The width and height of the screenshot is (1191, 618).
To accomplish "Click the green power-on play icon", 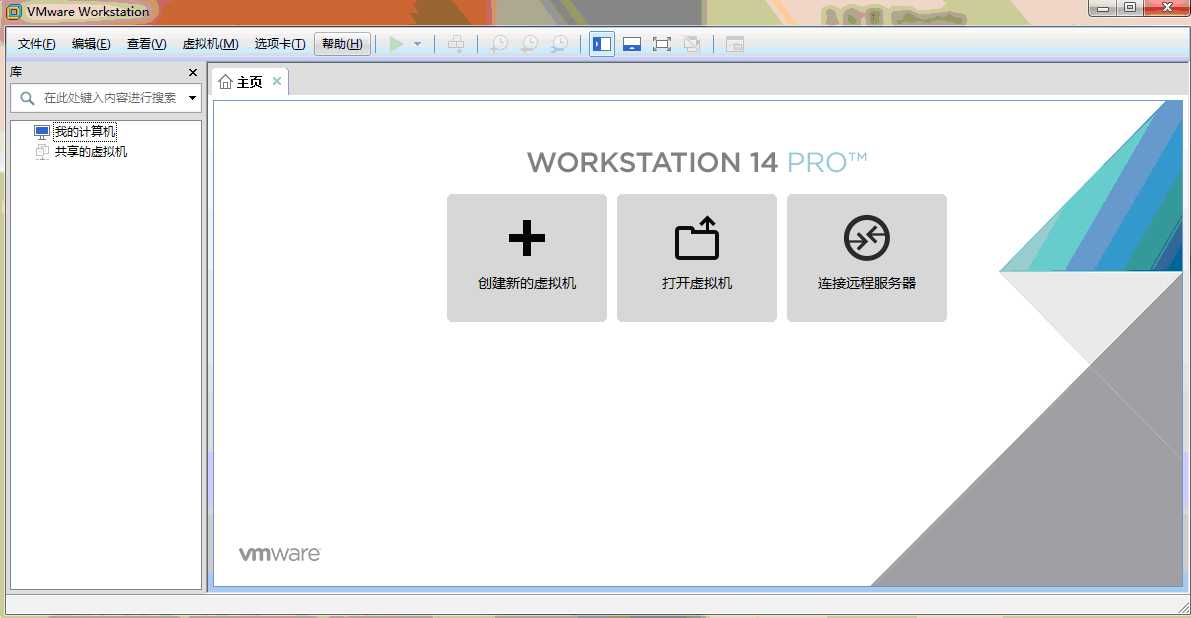I will (x=396, y=44).
